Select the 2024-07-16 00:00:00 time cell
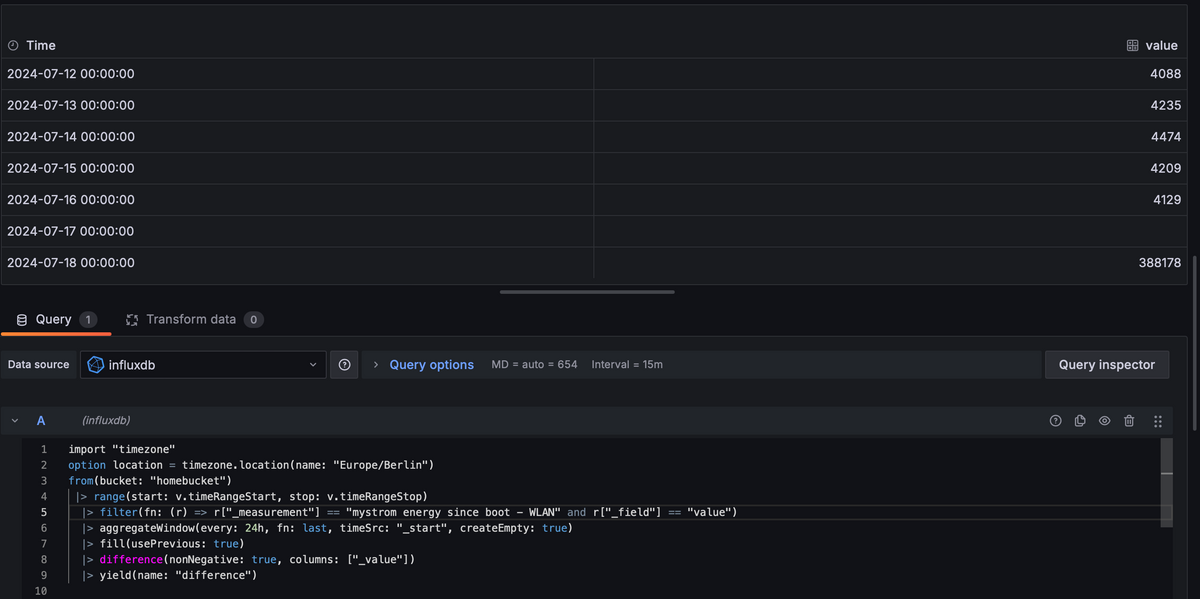The image size is (1200, 599). pyautogui.click(x=297, y=200)
